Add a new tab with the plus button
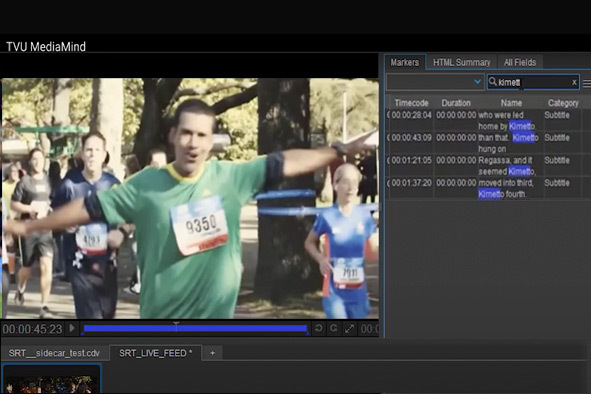The height and width of the screenshot is (394, 591). coord(213,353)
